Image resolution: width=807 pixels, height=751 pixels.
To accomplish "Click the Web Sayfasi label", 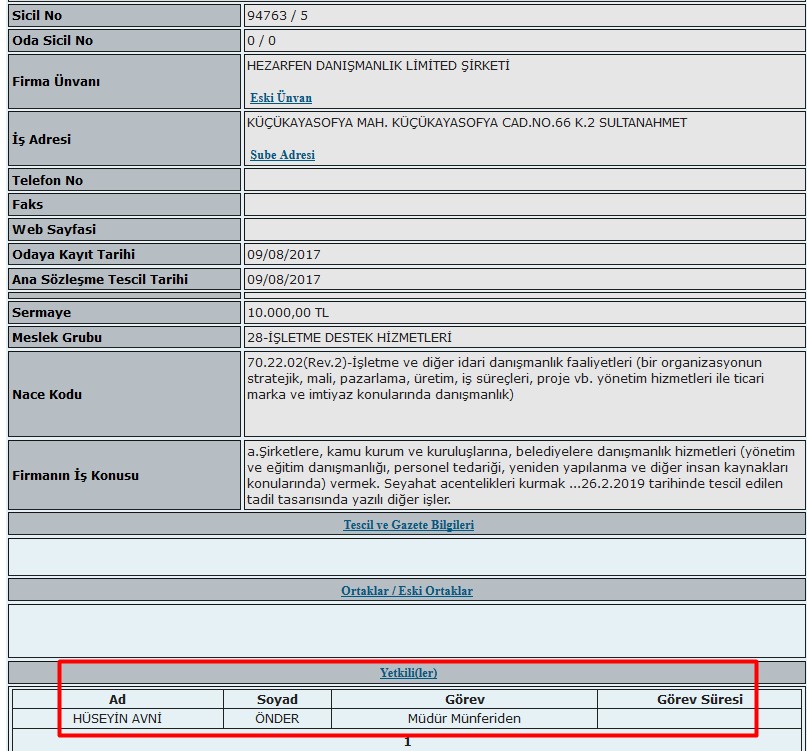I will pos(54,229).
